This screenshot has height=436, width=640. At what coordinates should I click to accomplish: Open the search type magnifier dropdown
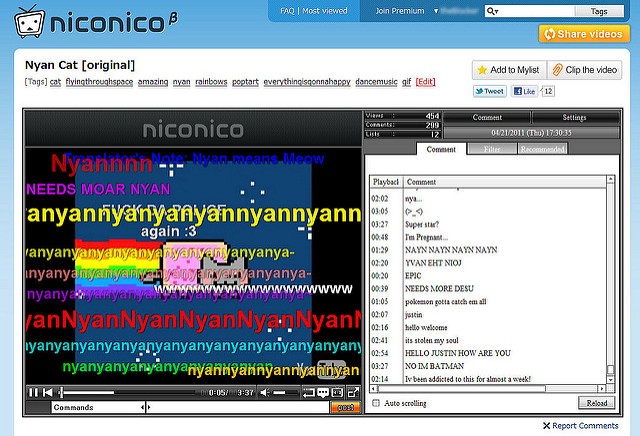493,11
